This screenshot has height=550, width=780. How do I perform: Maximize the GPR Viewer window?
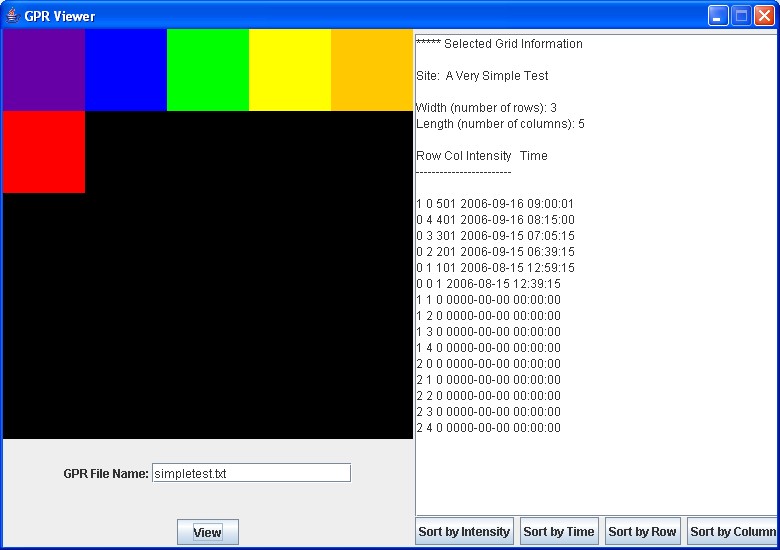(x=741, y=16)
